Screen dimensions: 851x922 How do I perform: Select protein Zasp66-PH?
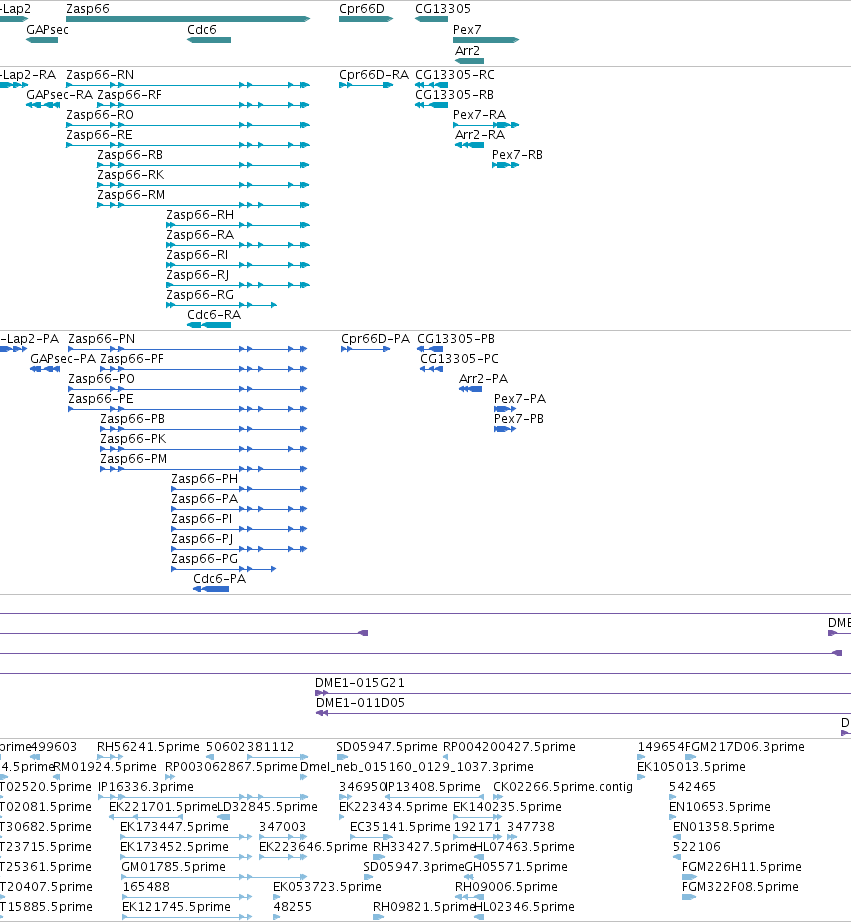point(239,489)
